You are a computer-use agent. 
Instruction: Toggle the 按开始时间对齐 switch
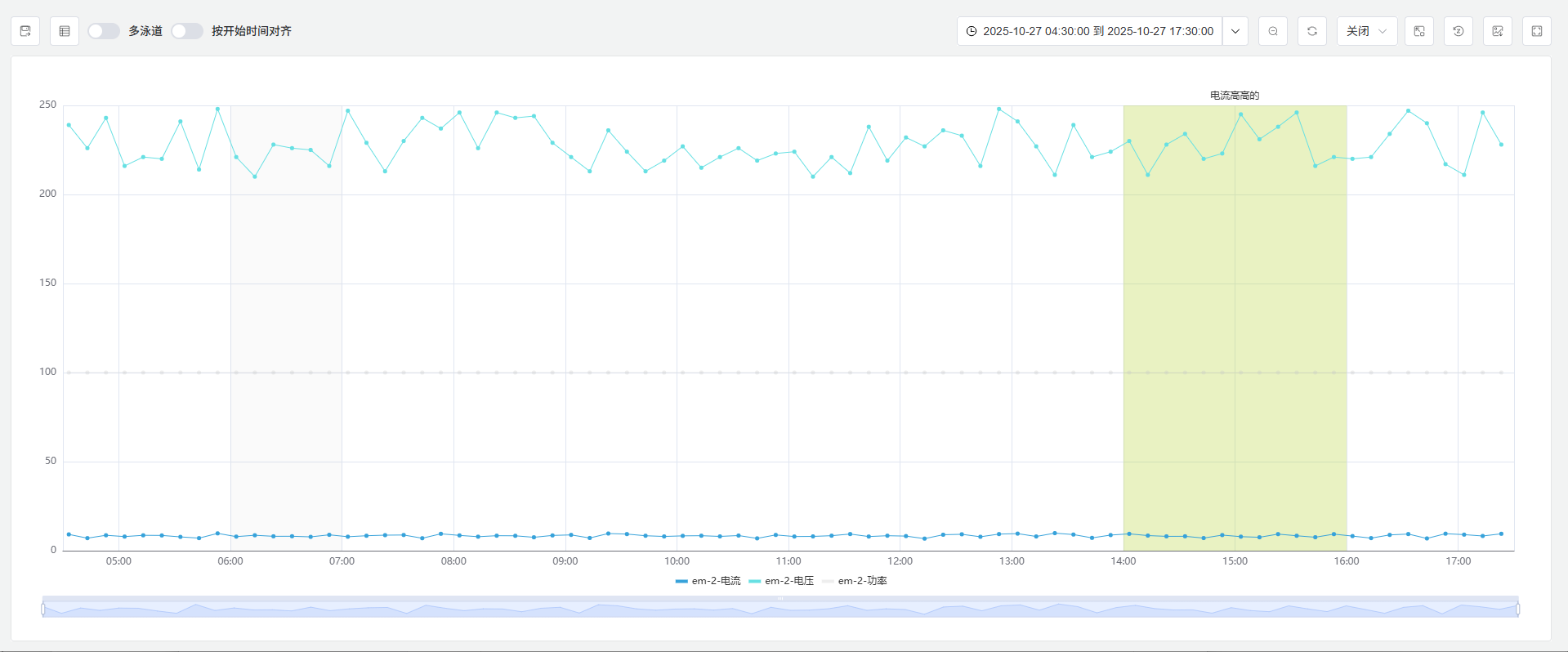click(x=187, y=31)
